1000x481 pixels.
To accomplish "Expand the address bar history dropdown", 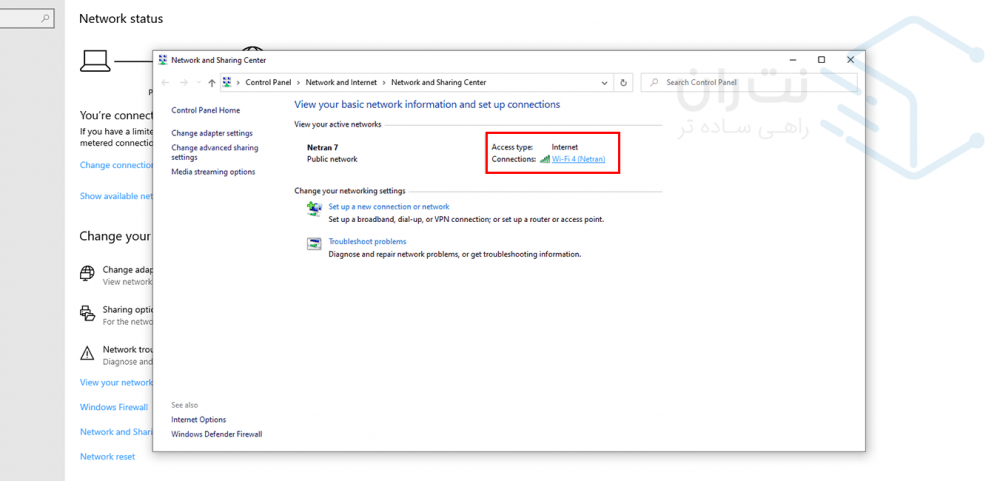I will tap(605, 83).
